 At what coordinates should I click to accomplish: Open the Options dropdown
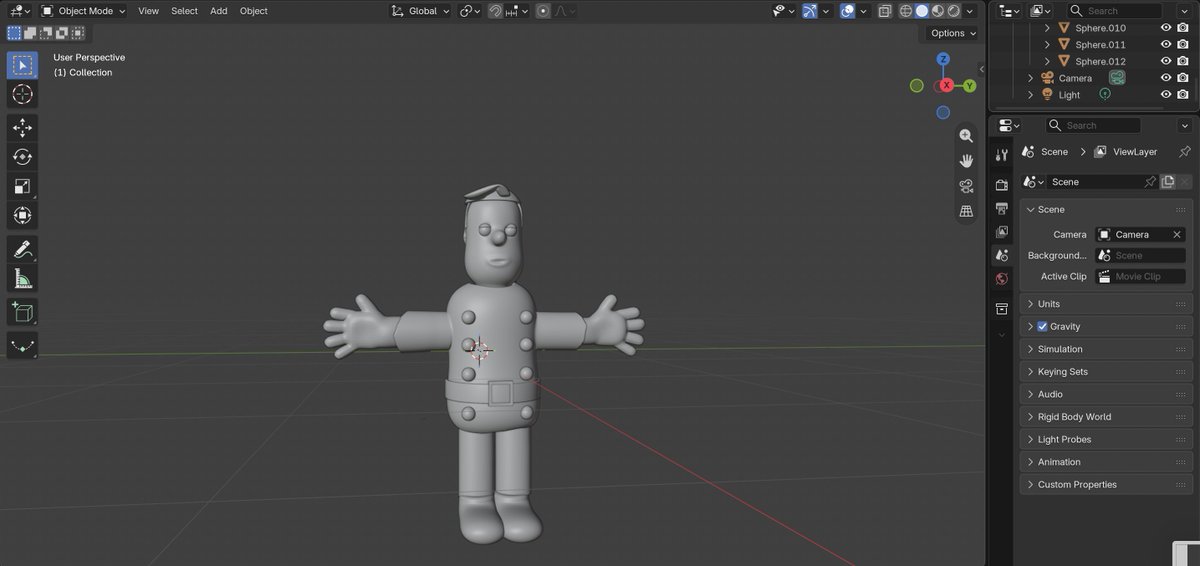(x=954, y=33)
